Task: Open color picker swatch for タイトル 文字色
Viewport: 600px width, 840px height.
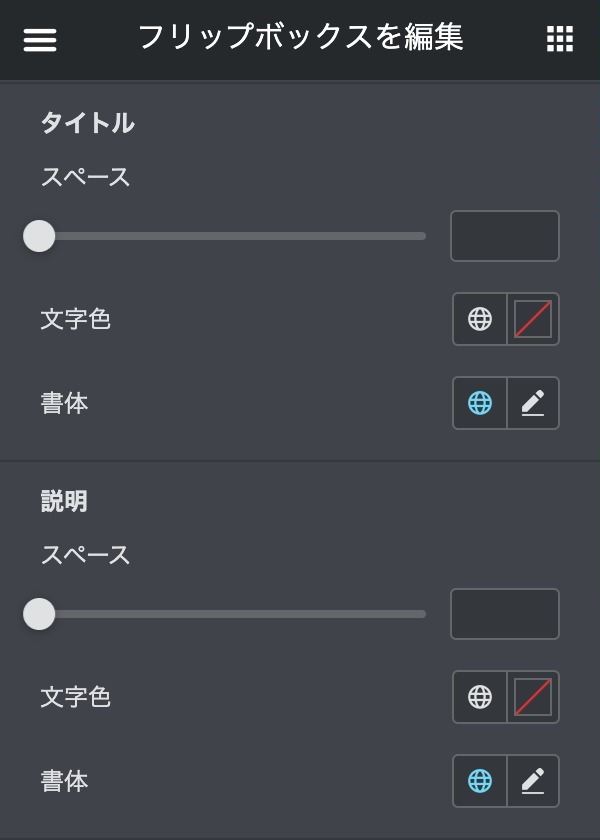Action: (x=533, y=319)
